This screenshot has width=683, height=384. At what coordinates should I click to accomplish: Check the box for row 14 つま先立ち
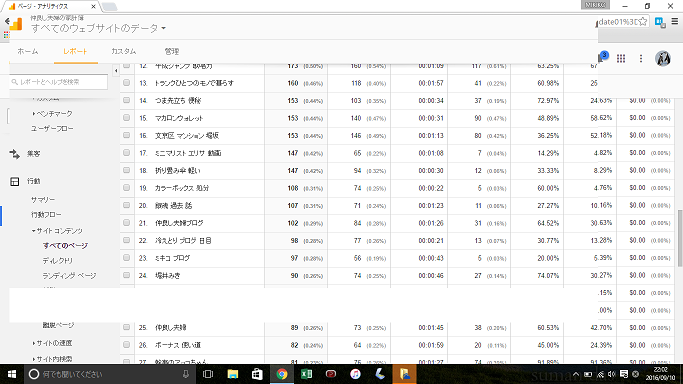tap(126, 100)
